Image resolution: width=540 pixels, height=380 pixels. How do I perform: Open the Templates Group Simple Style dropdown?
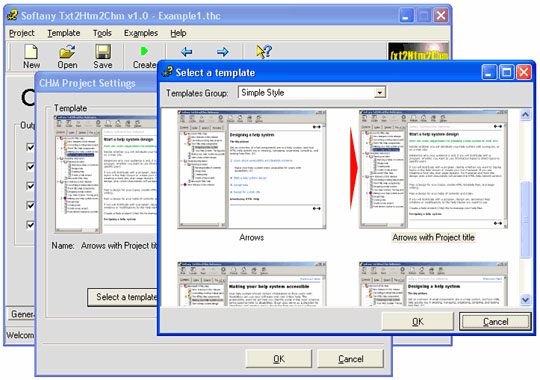pos(380,93)
